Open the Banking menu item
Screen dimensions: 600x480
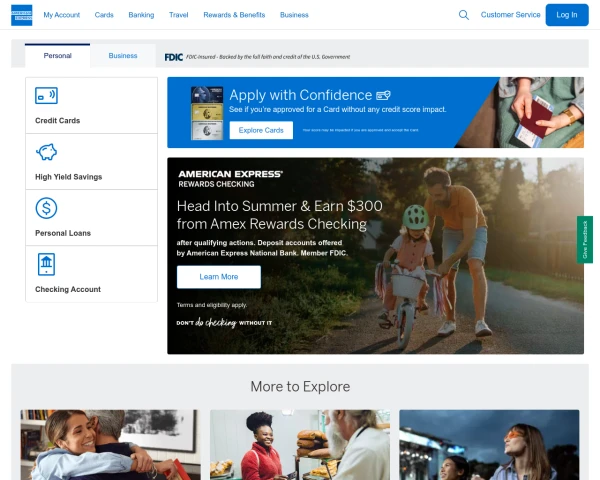click(x=141, y=15)
